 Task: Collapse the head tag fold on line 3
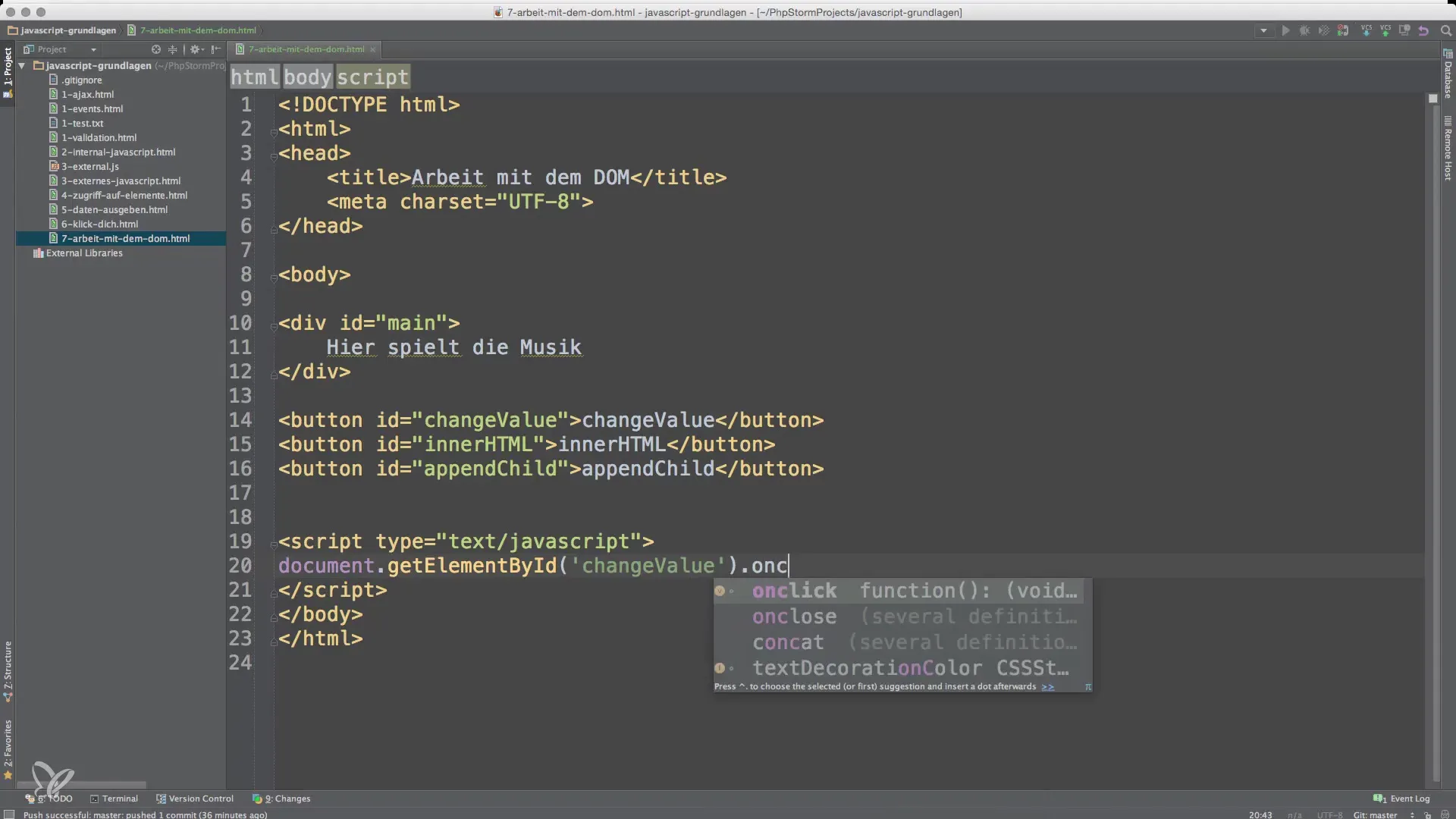point(273,156)
